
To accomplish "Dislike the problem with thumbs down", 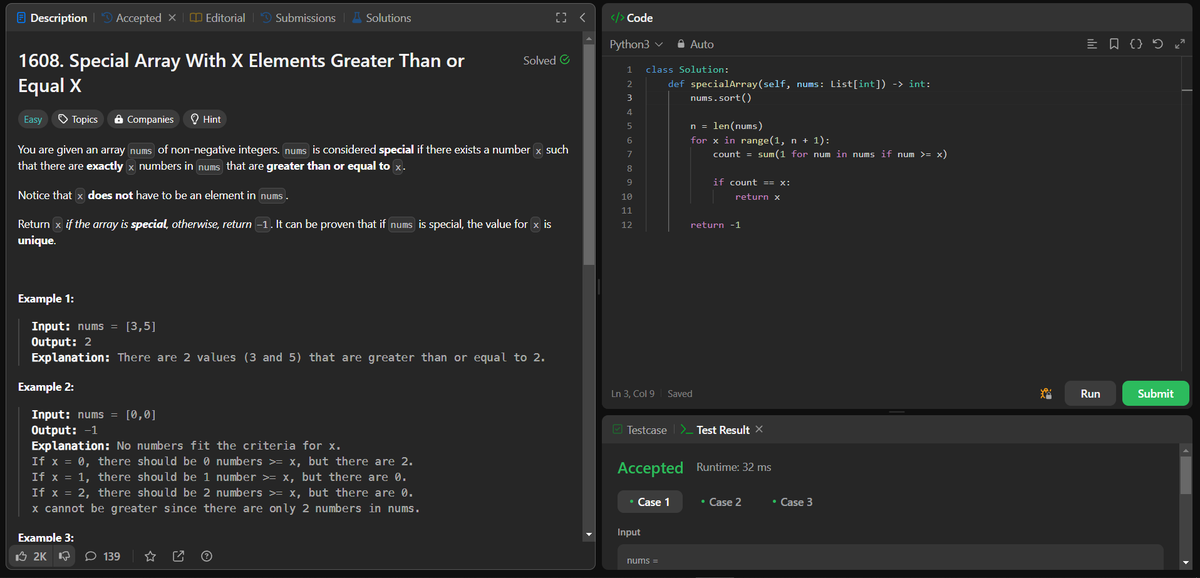I will pos(63,556).
